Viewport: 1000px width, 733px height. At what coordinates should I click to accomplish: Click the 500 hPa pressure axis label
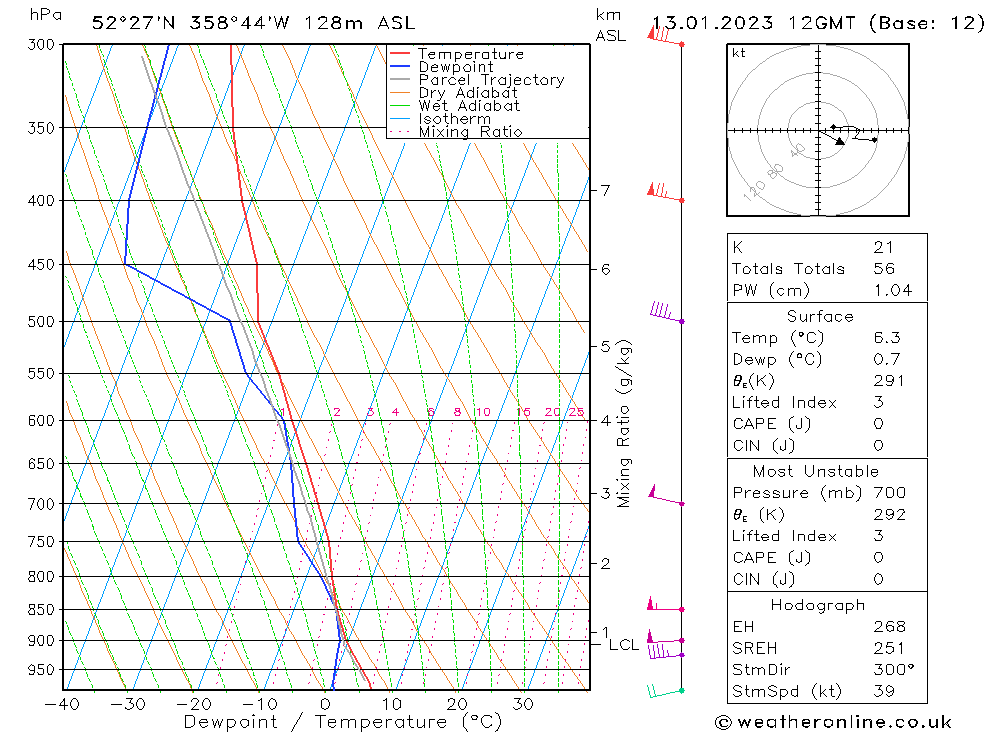(41, 322)
